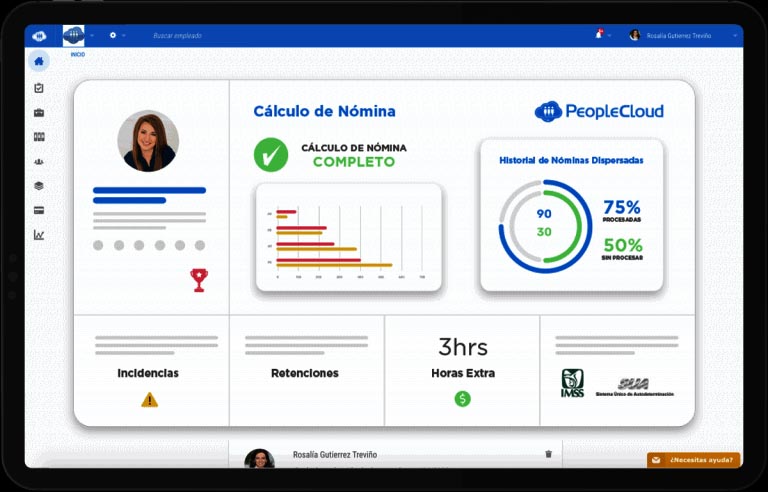Open the line chart reports sidebar icon
The image size is (768, 492).
(39, 235)
